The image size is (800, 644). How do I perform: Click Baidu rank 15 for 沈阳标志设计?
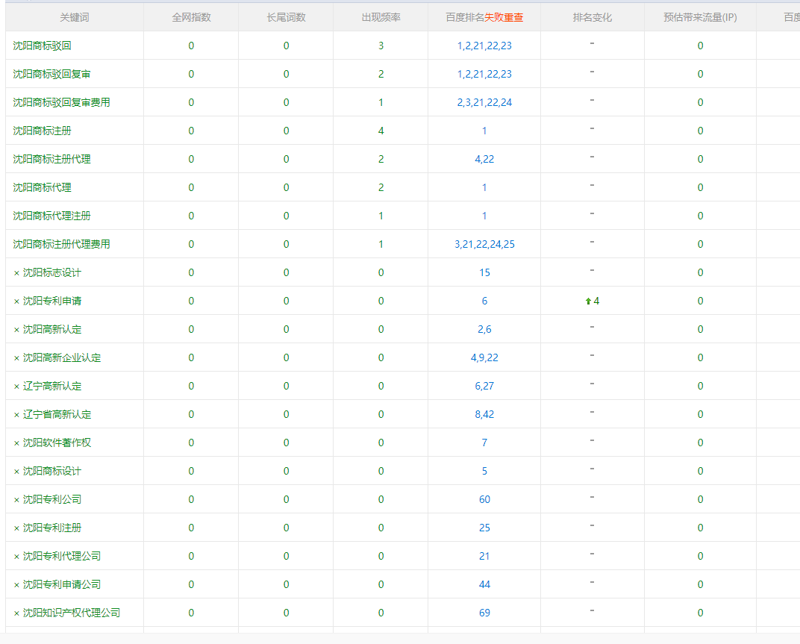[x=484, y=273]
